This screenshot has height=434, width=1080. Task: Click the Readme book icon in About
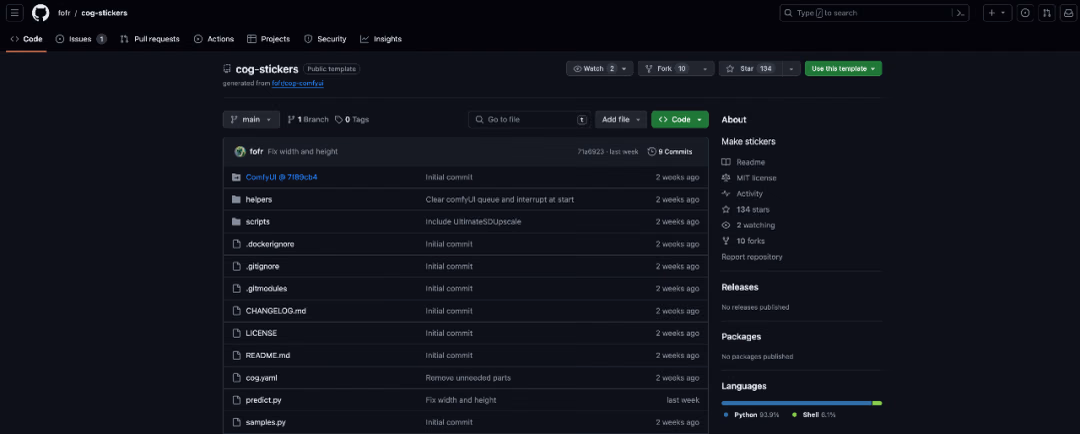coord(726,162)
